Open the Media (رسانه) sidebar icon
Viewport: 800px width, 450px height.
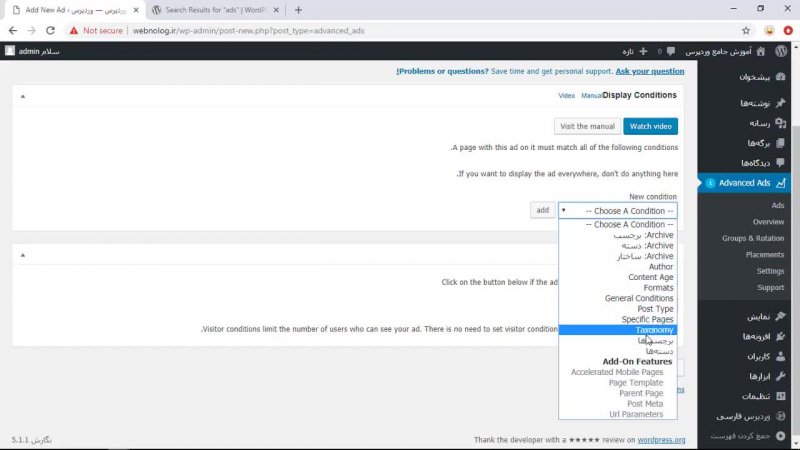(x=780, y=123)
